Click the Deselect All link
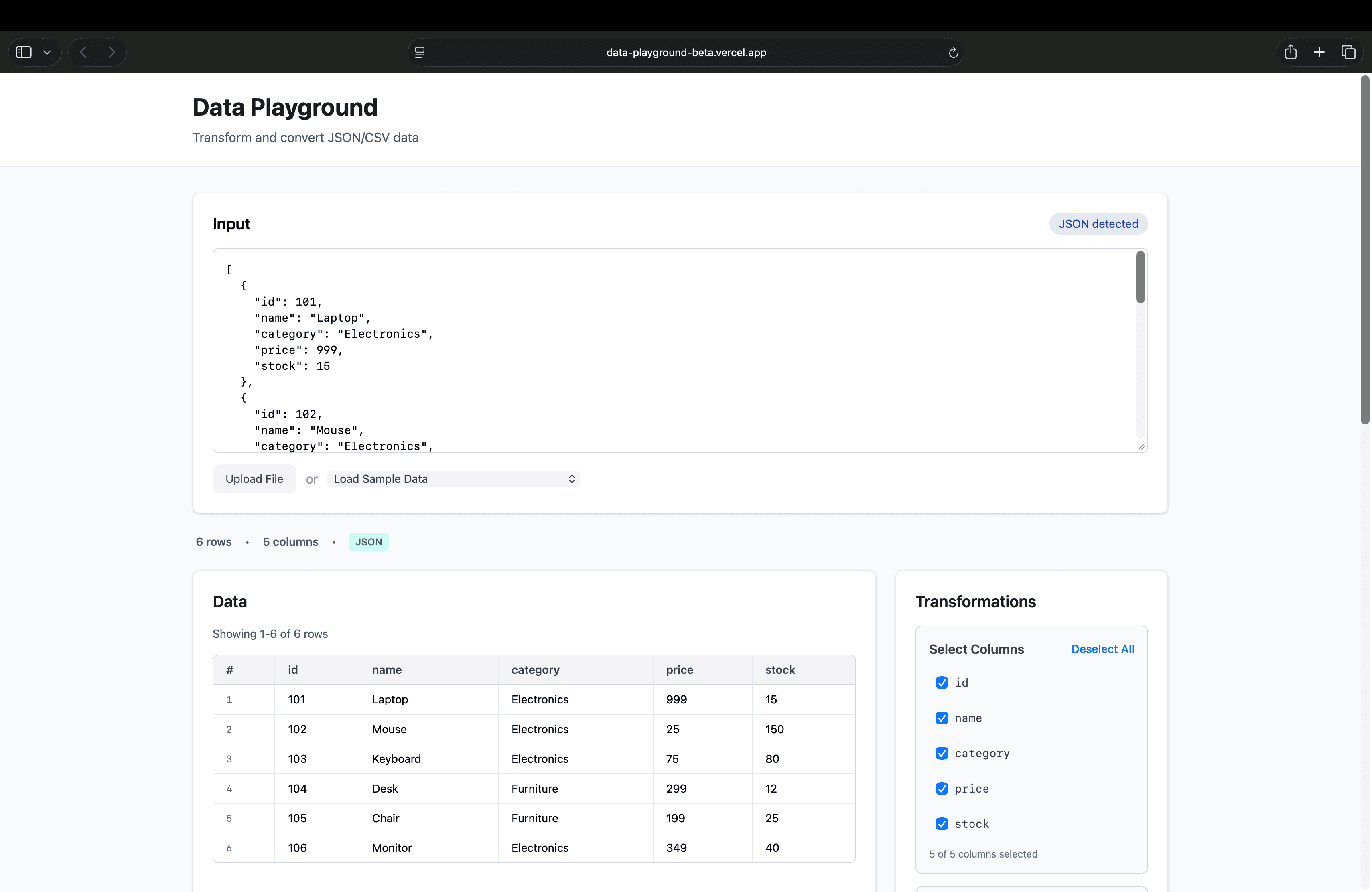 (x=1102, y=648)
